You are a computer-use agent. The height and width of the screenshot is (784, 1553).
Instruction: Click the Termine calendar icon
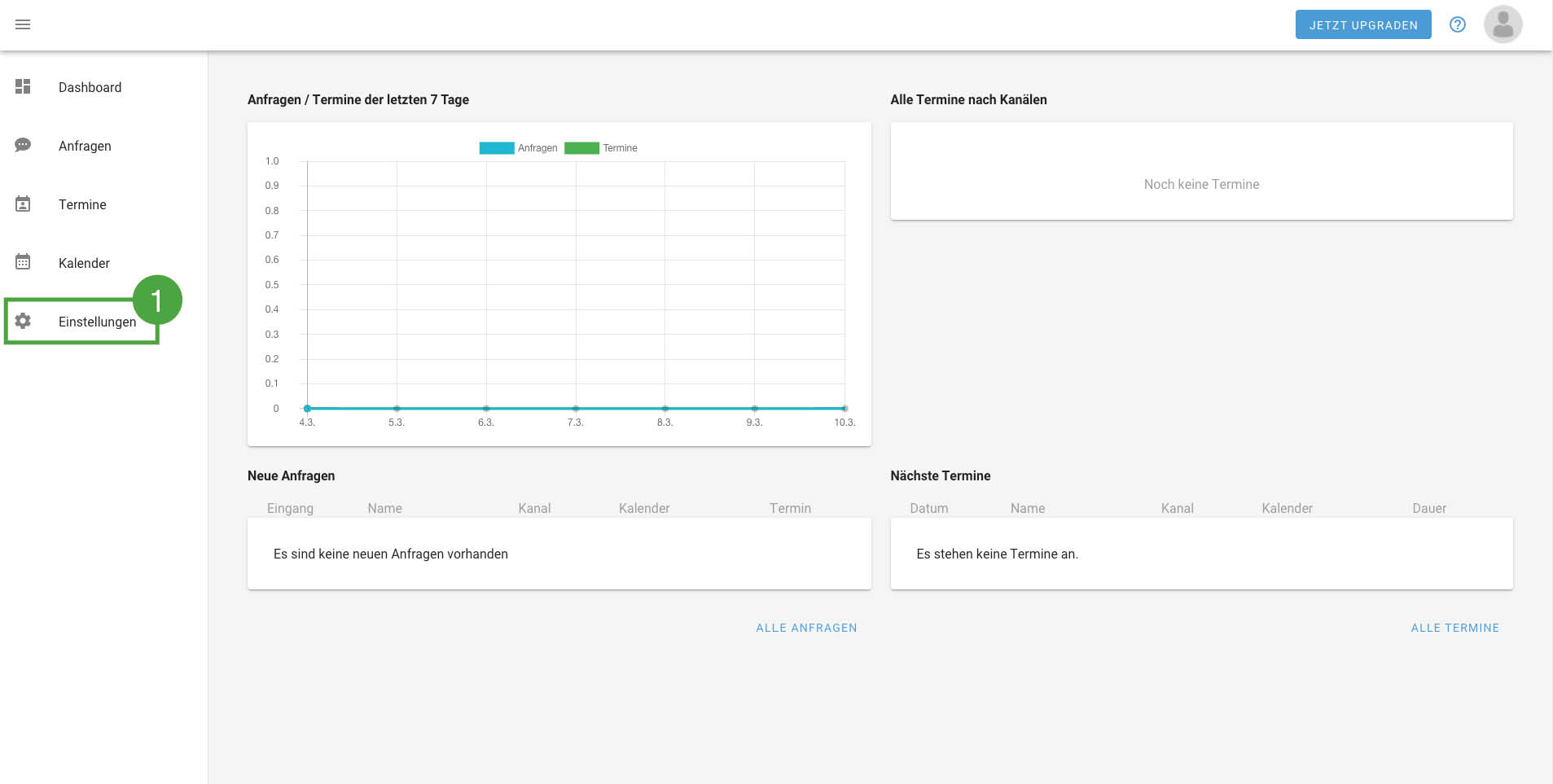coord(23,204)
